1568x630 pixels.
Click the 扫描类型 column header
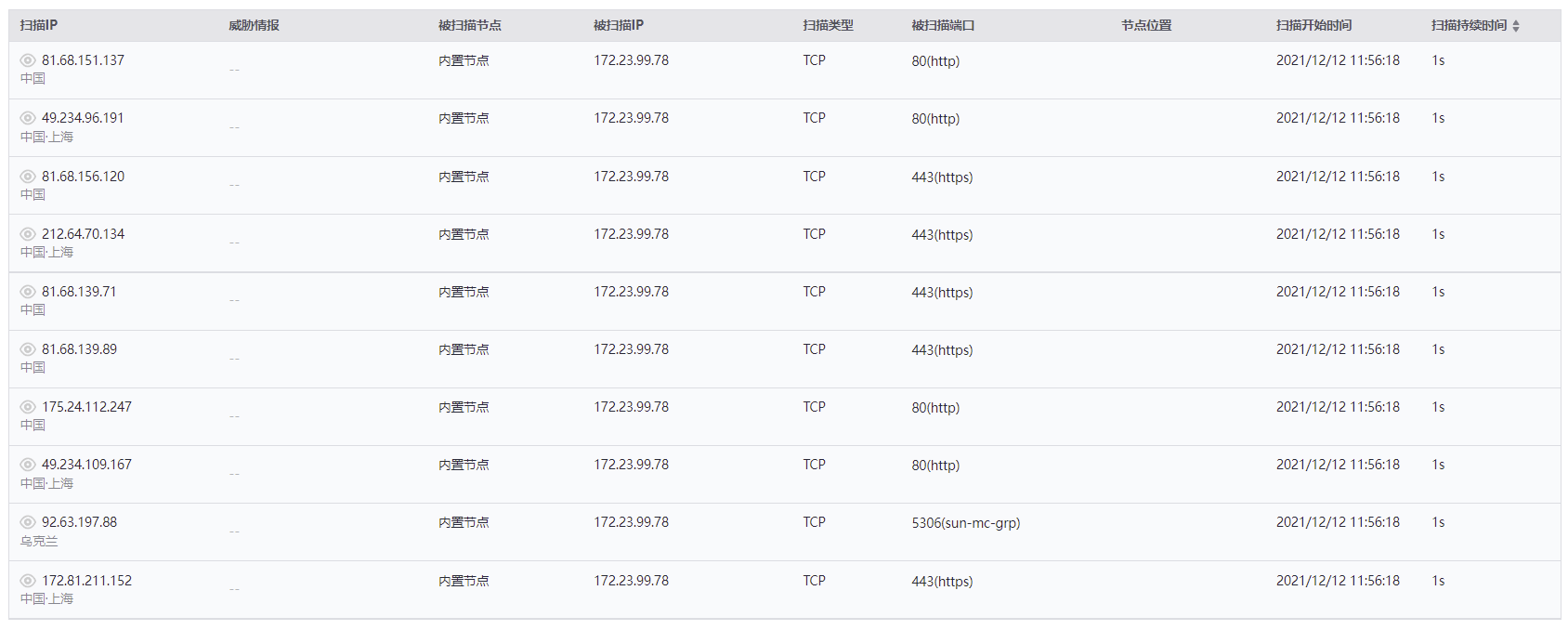point(829,26)
